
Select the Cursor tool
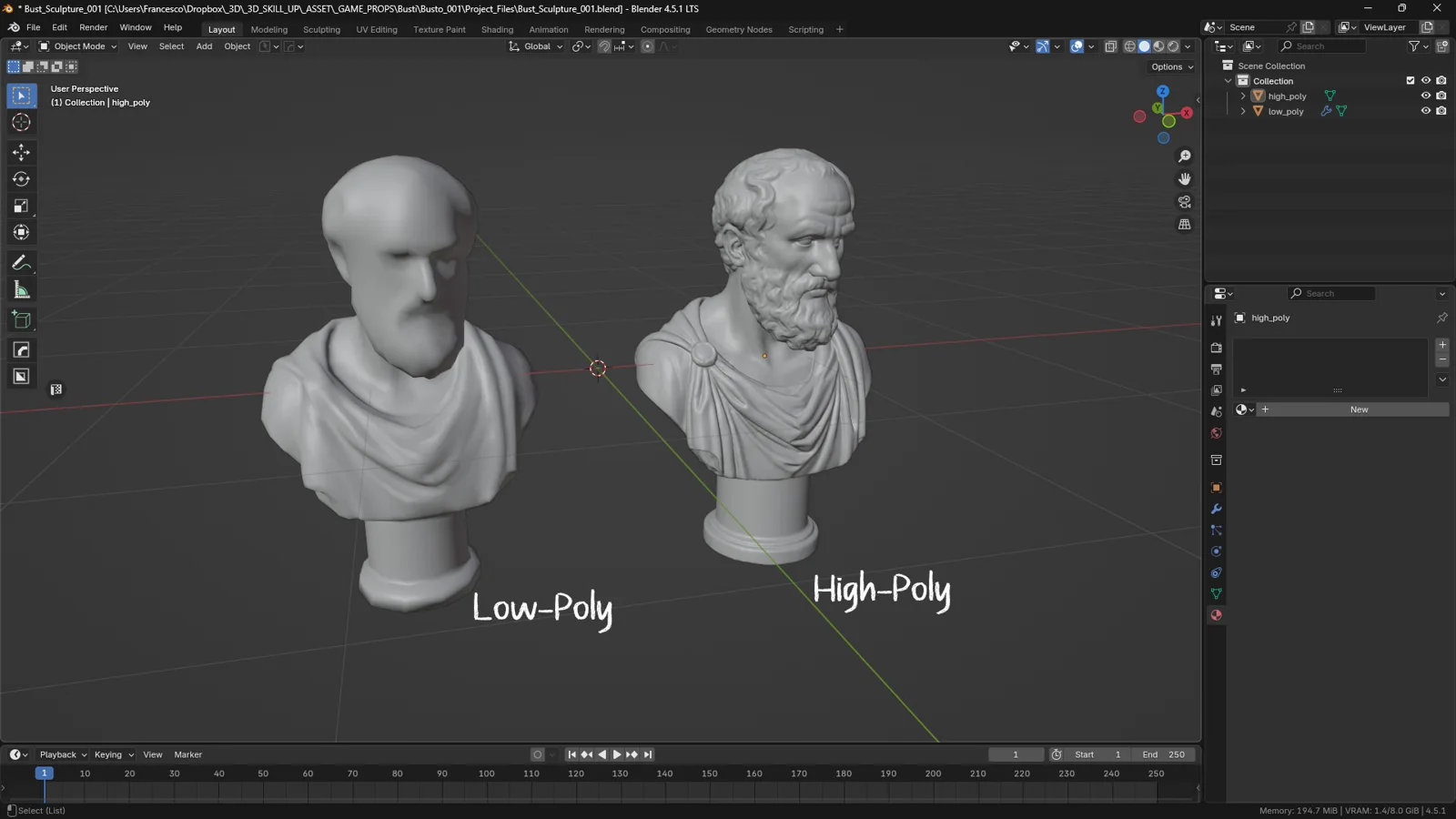[21, 123]
